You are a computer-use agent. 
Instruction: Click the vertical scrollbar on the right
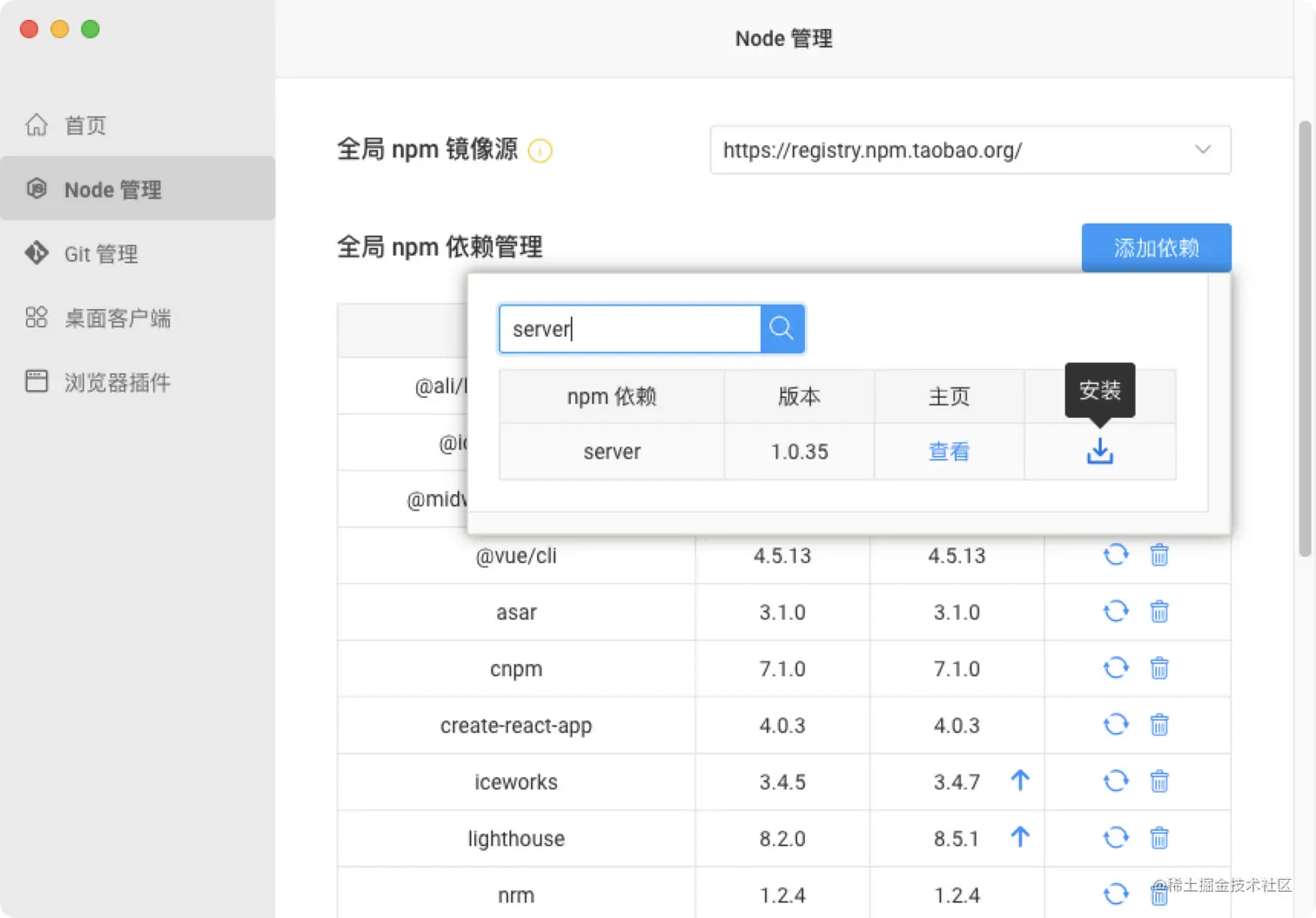[x=1305, y=338]
